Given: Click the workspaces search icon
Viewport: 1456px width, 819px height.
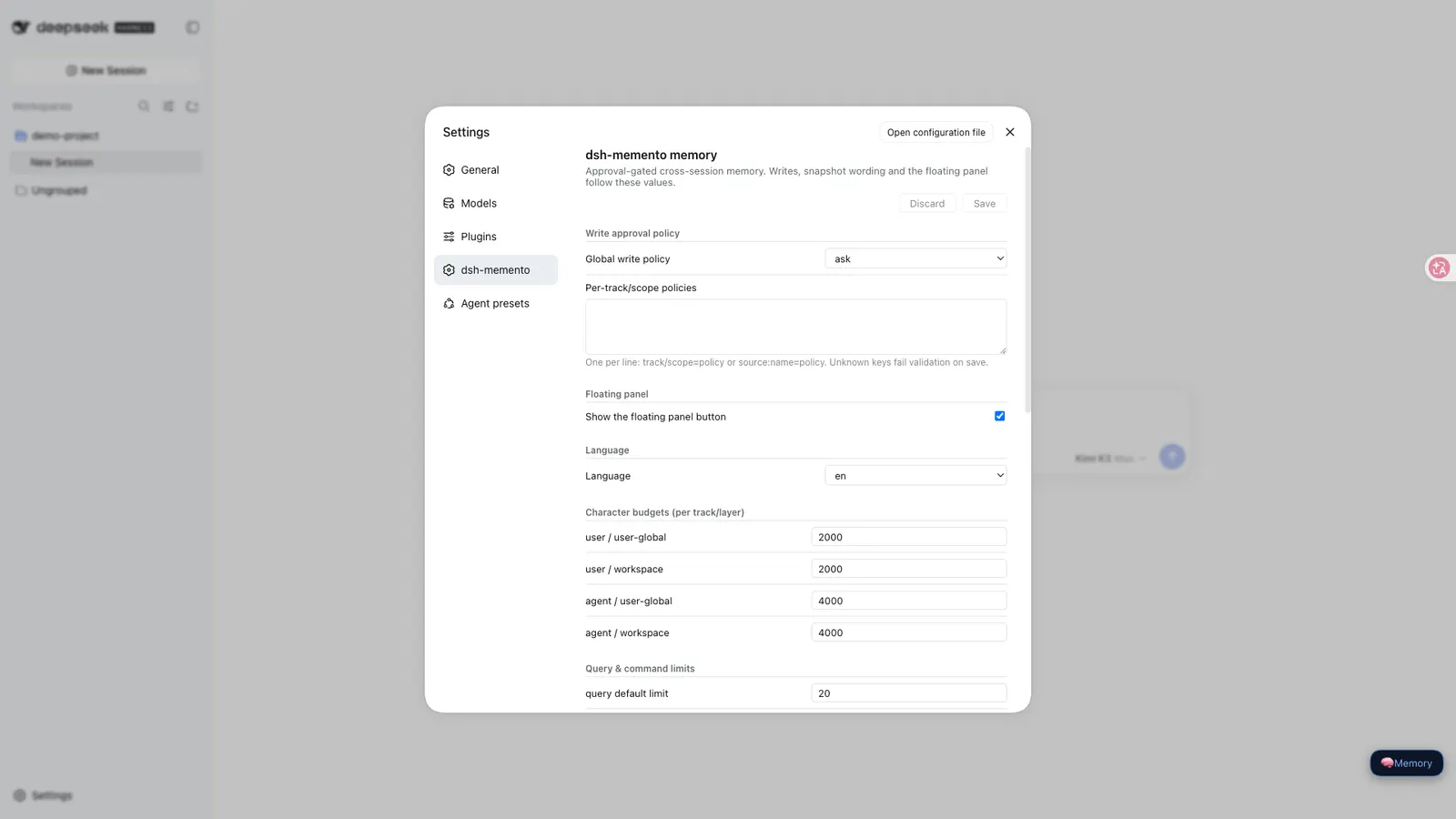Looking at the screenshot, I should pos(144,106).
